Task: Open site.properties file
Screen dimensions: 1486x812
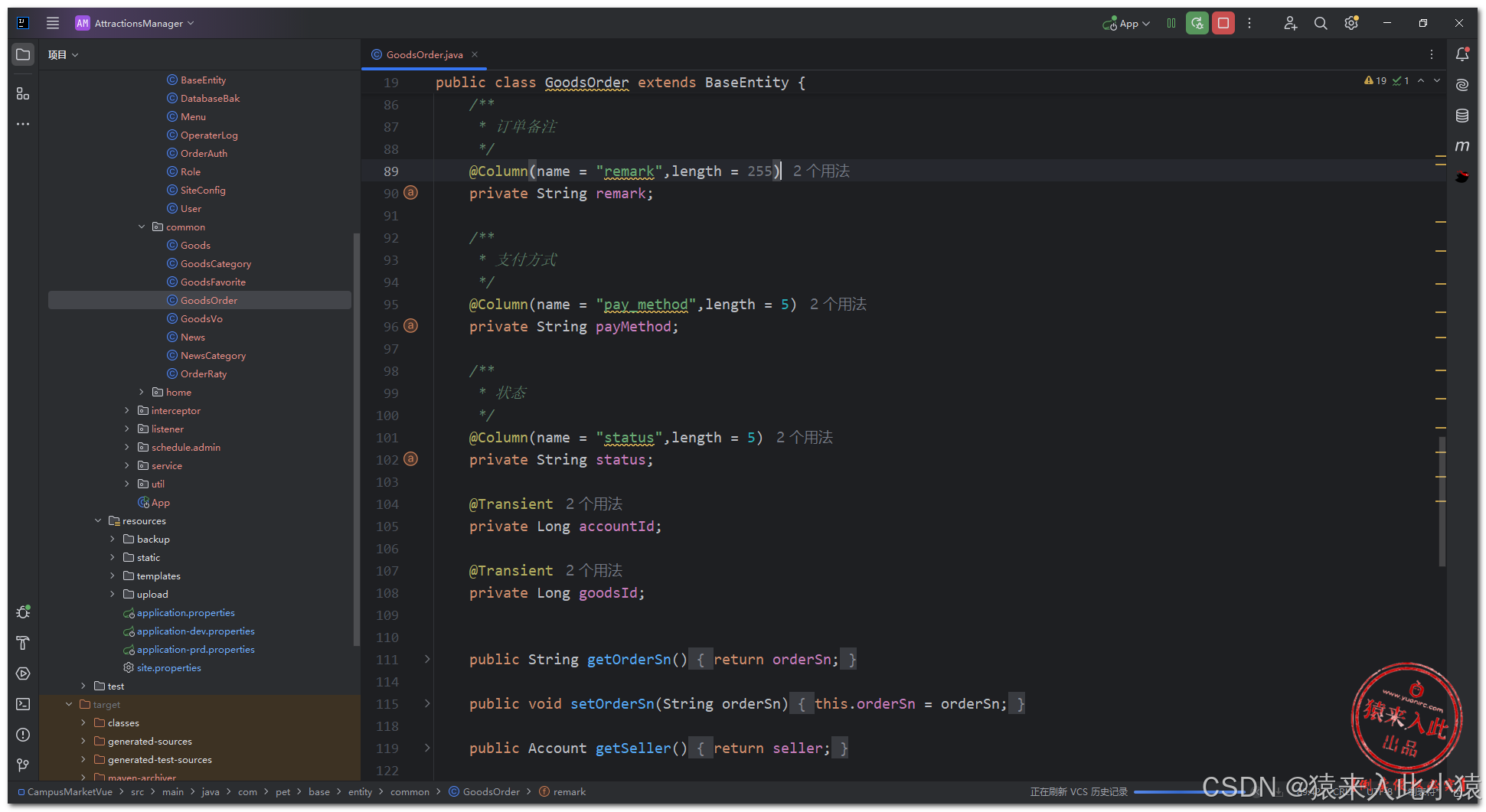Action: (x=168, y=667)
